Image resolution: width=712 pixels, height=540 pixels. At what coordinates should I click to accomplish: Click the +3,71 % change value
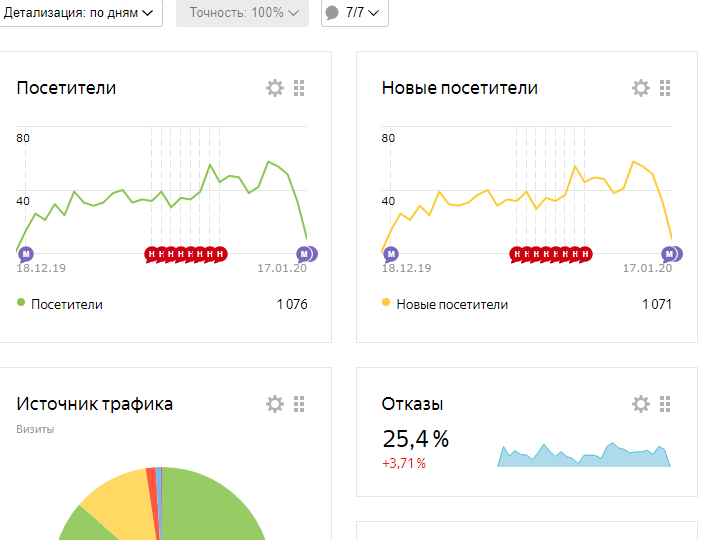click(x=404, y=464)
